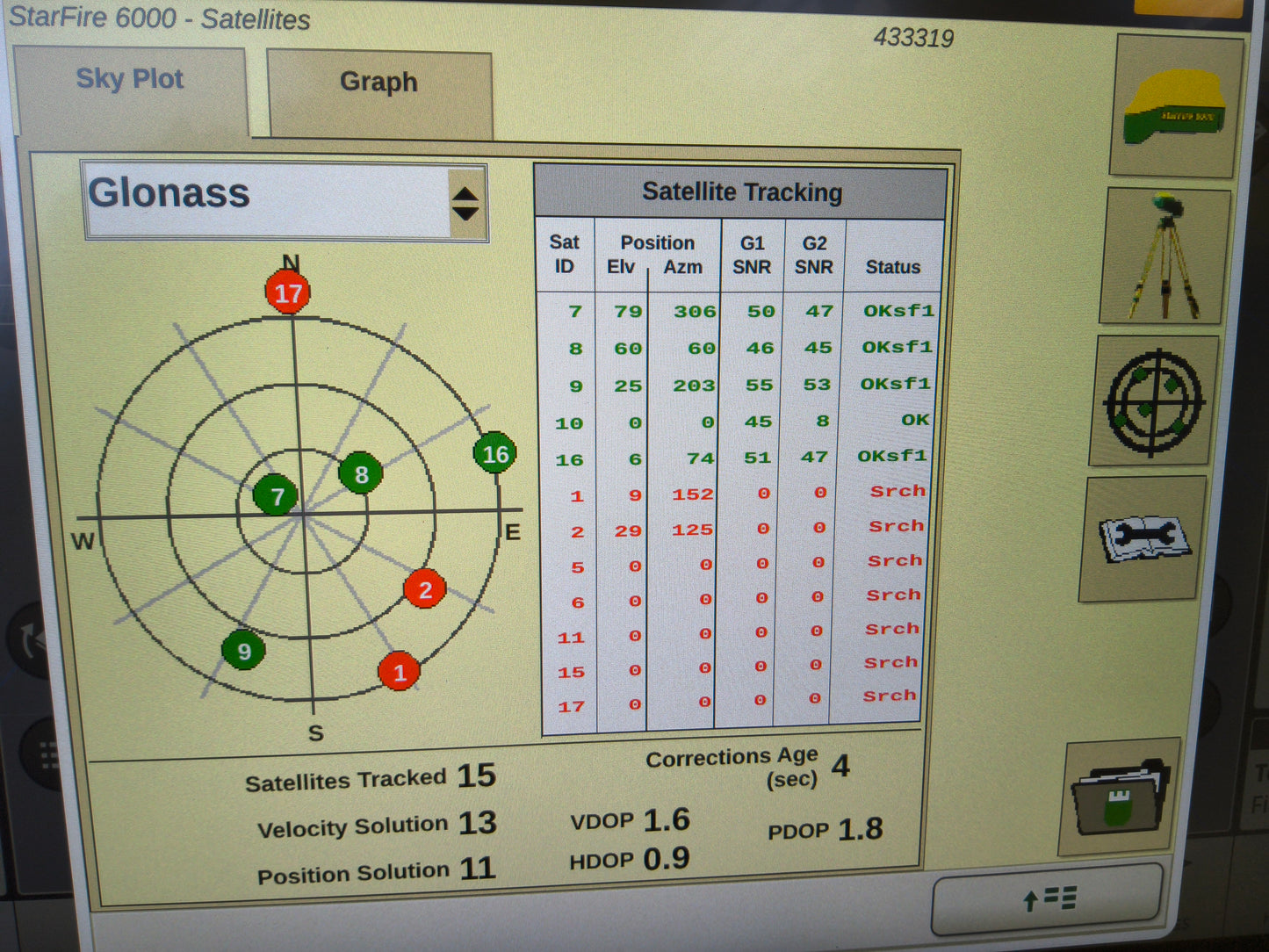Select green satellite 8 on sky plot
Image resolution: width=1269 pixels, height=952 pixels.
361,474
